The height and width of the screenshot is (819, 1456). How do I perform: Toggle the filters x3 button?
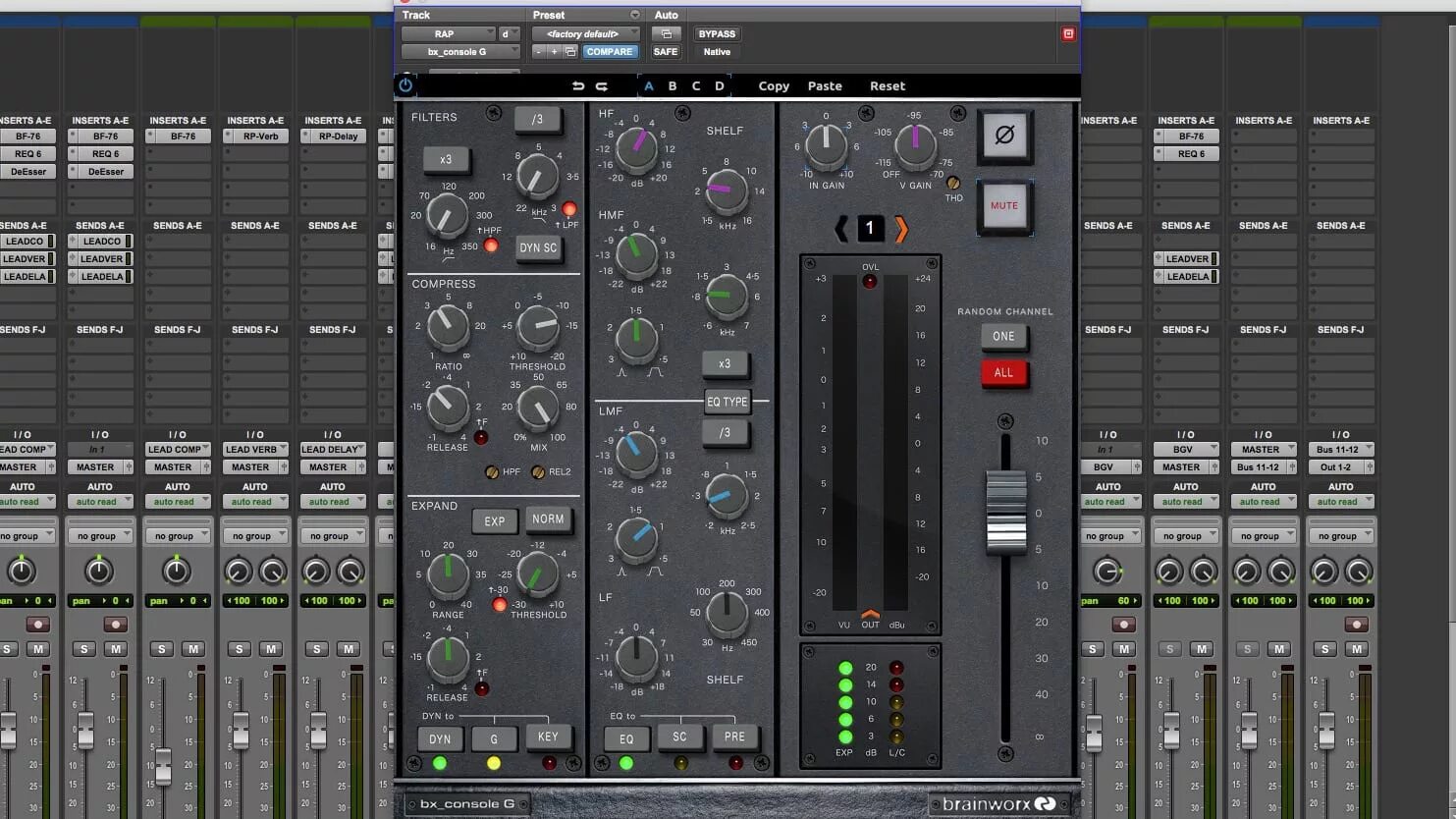[x=446, y=159]
